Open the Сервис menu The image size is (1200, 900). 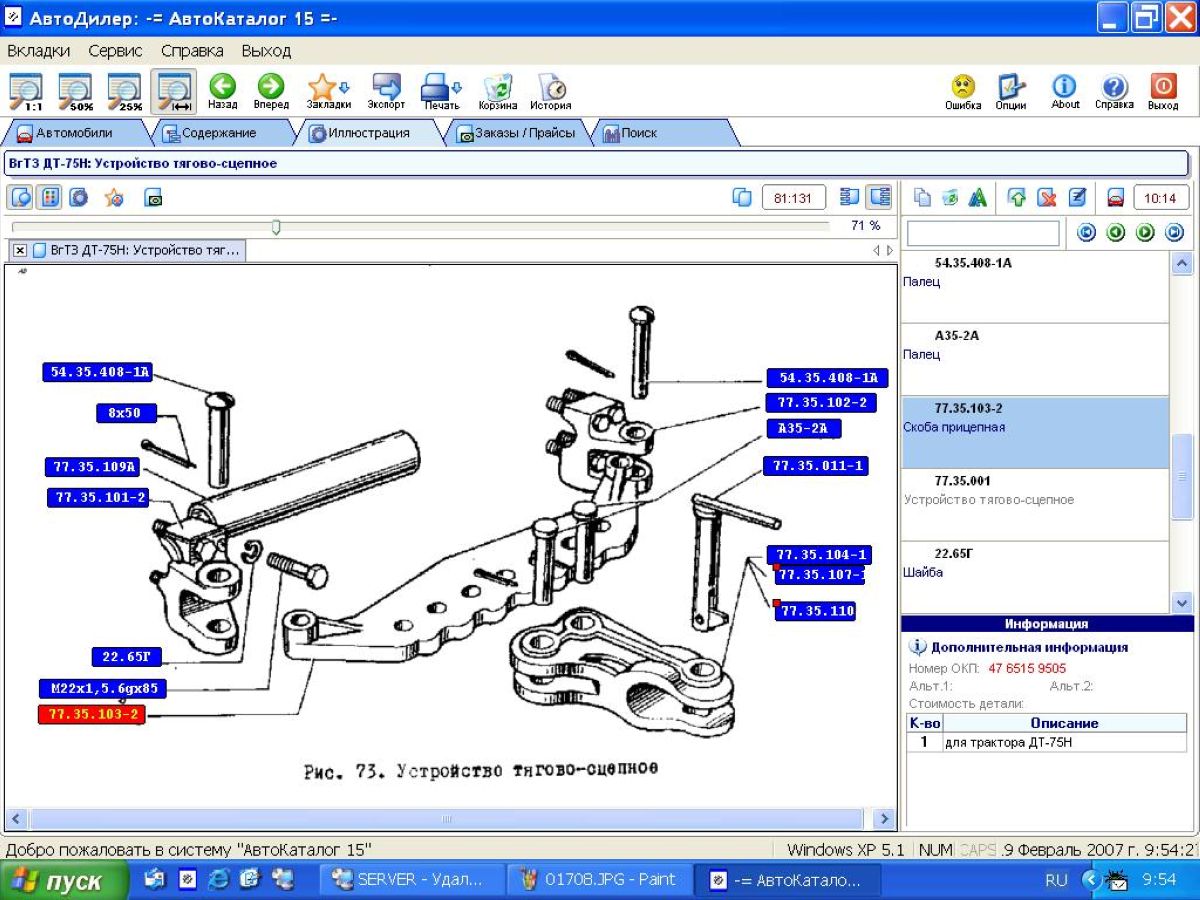pos(115,50)
